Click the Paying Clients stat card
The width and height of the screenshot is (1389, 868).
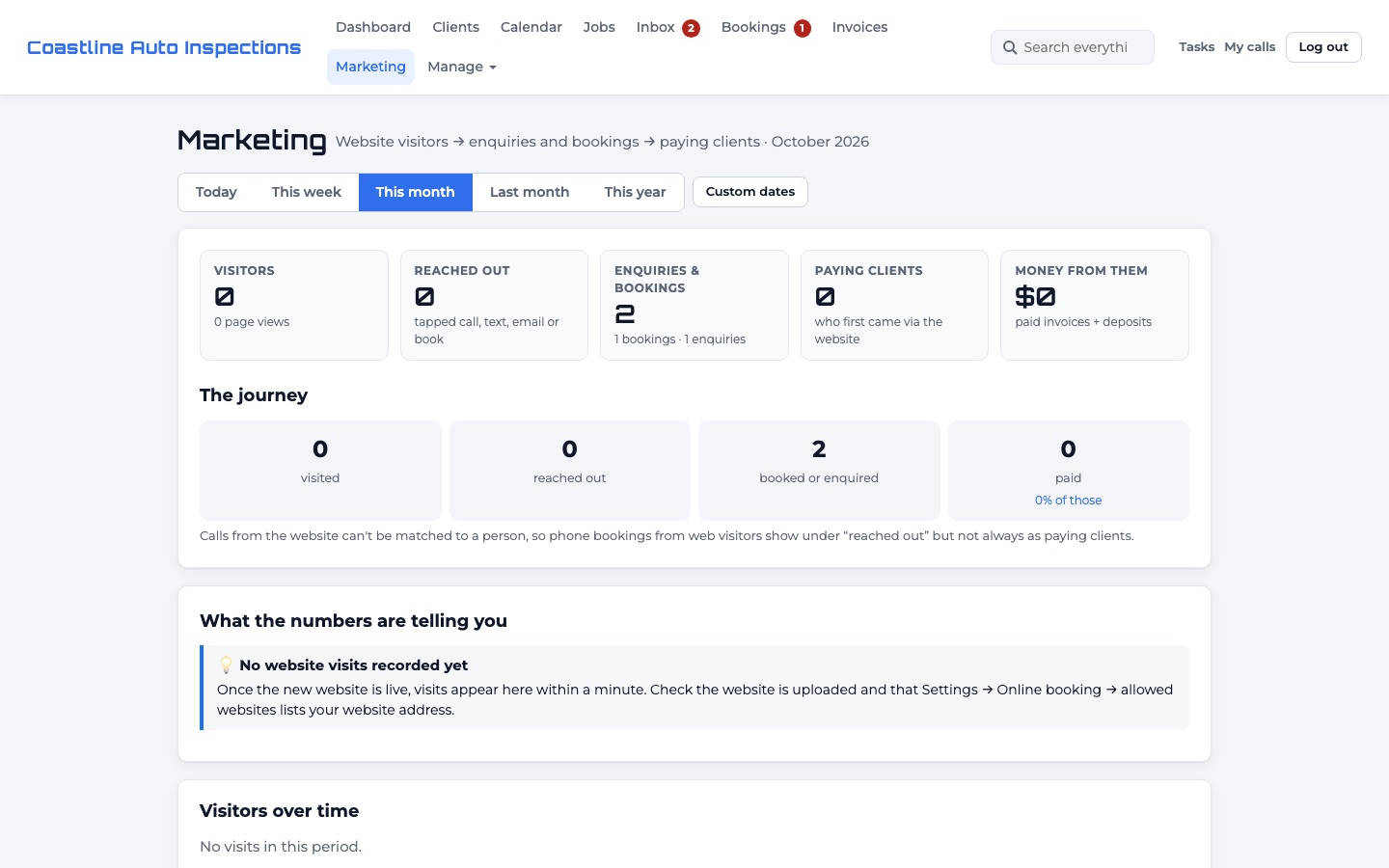tap(894, 305)
